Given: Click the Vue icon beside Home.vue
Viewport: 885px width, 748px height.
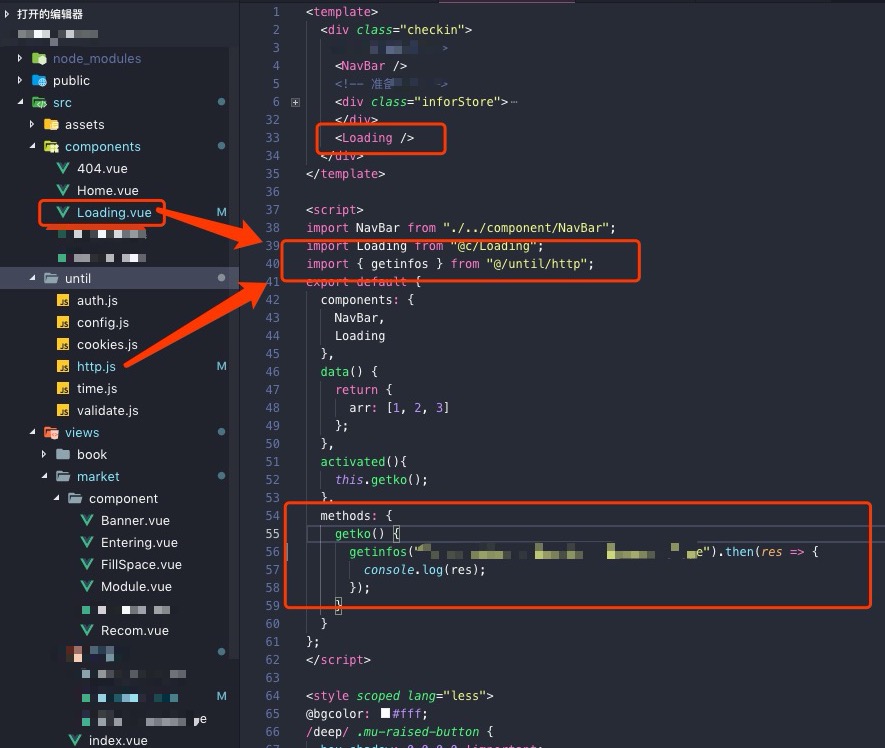Looking at the screenshot, I should point(63,190).
